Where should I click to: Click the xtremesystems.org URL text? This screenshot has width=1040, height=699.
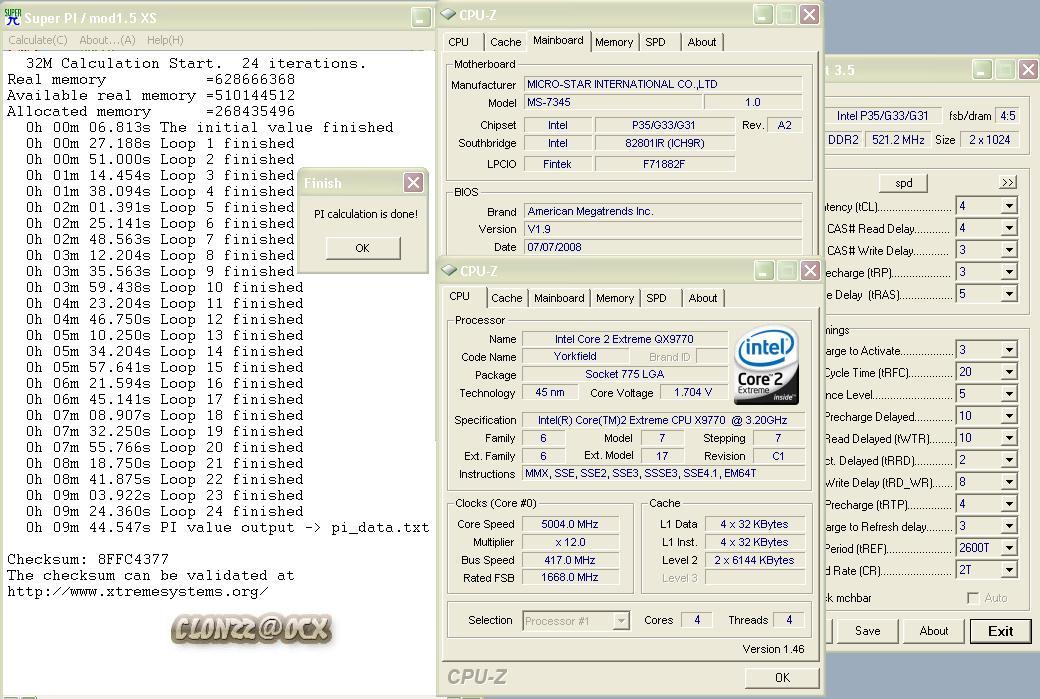137,592
